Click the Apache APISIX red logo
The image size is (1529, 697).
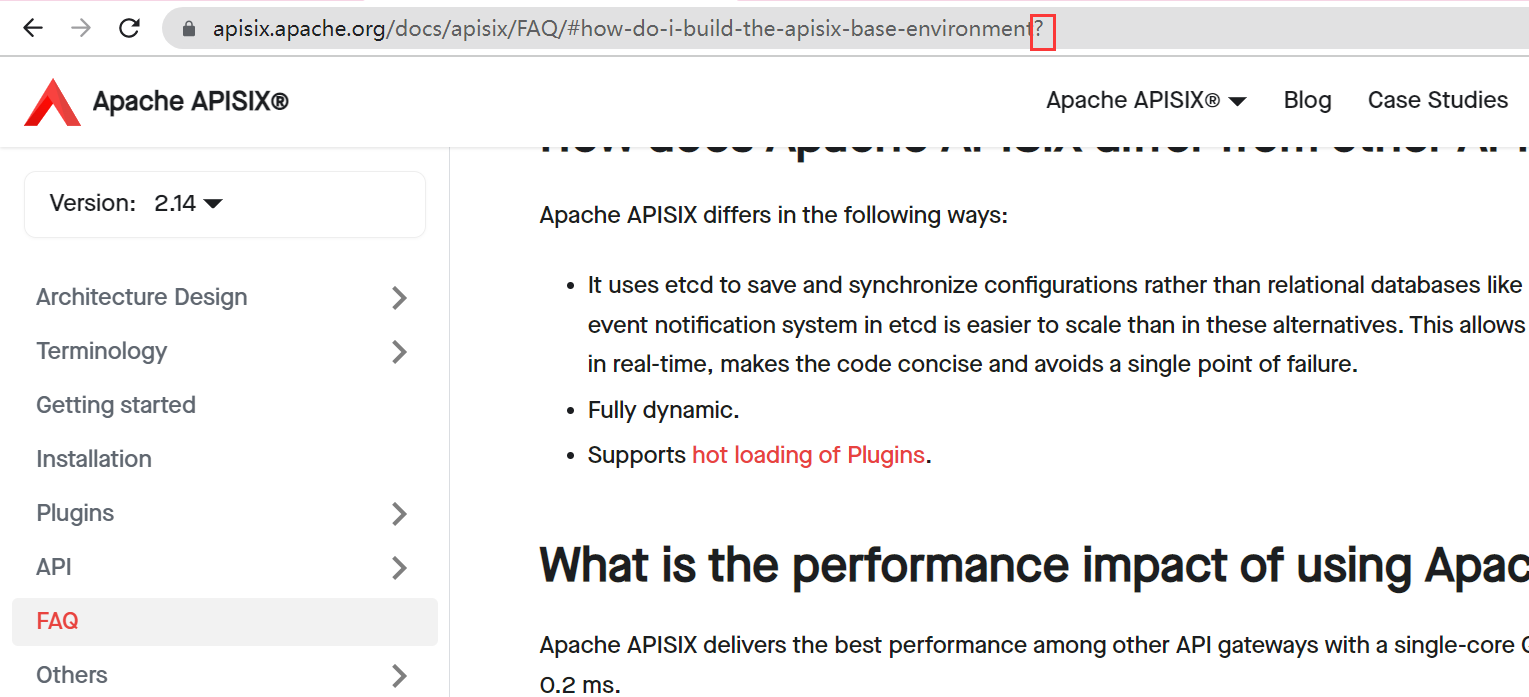pyautogui.click(x=52, y=101)
